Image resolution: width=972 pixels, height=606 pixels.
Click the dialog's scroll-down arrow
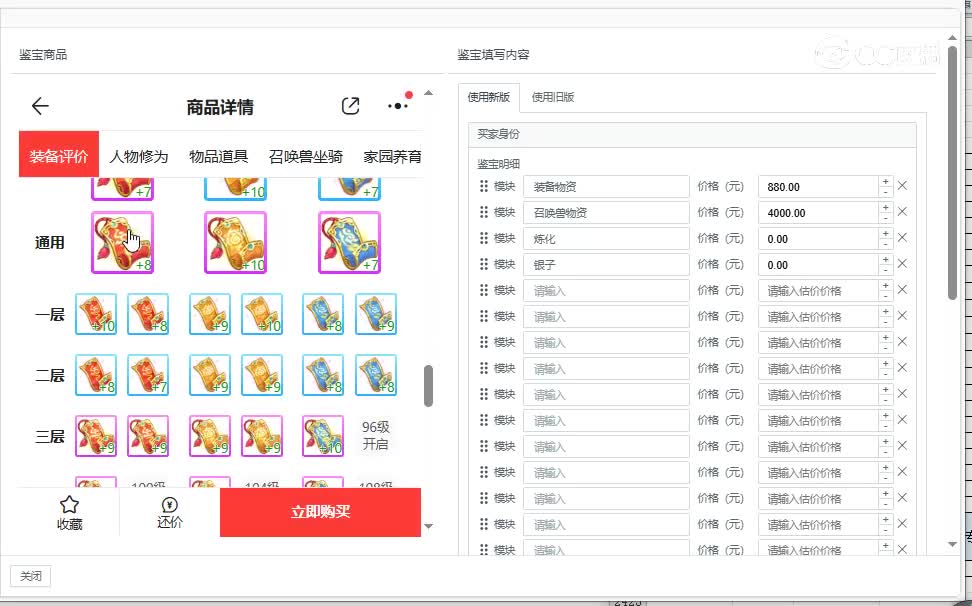[953, 544]
